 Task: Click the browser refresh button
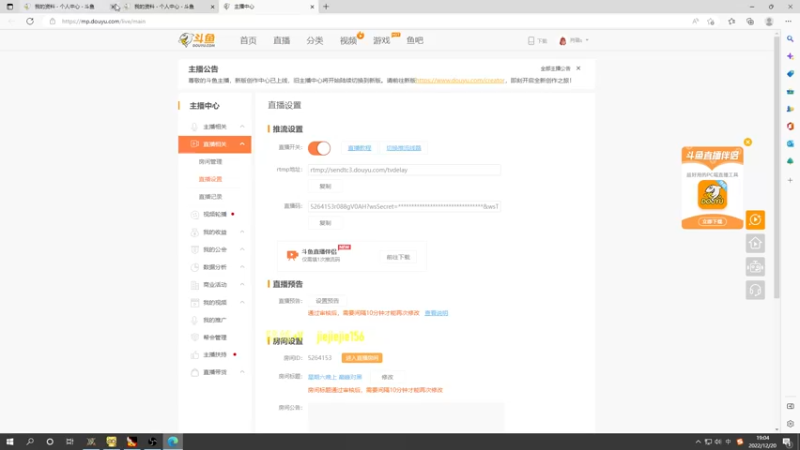tap(30, 21)
